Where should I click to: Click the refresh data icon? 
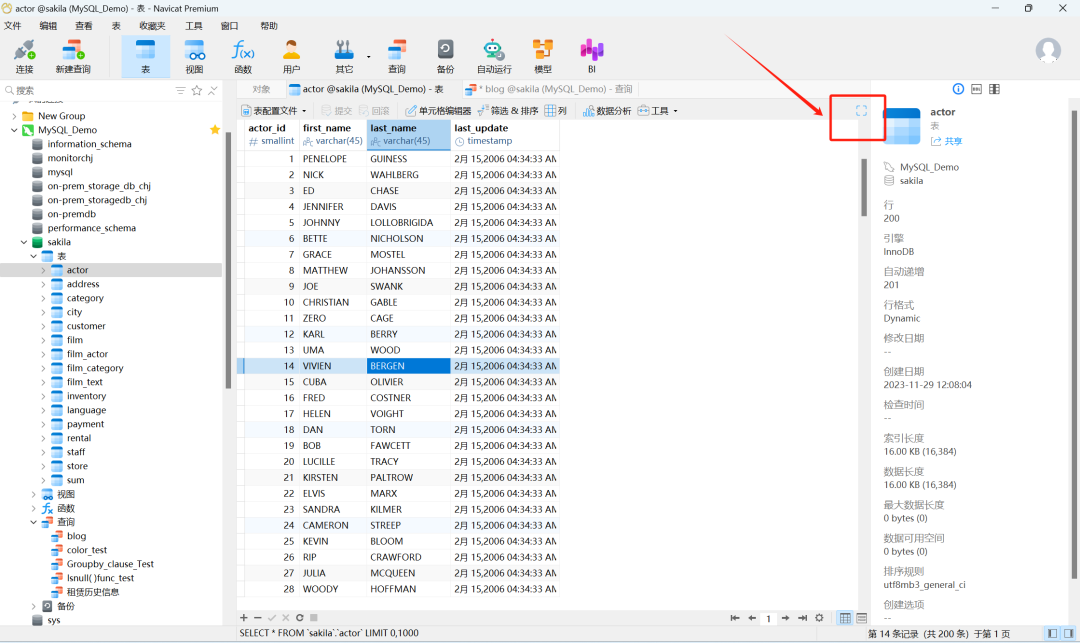[300, 618]
